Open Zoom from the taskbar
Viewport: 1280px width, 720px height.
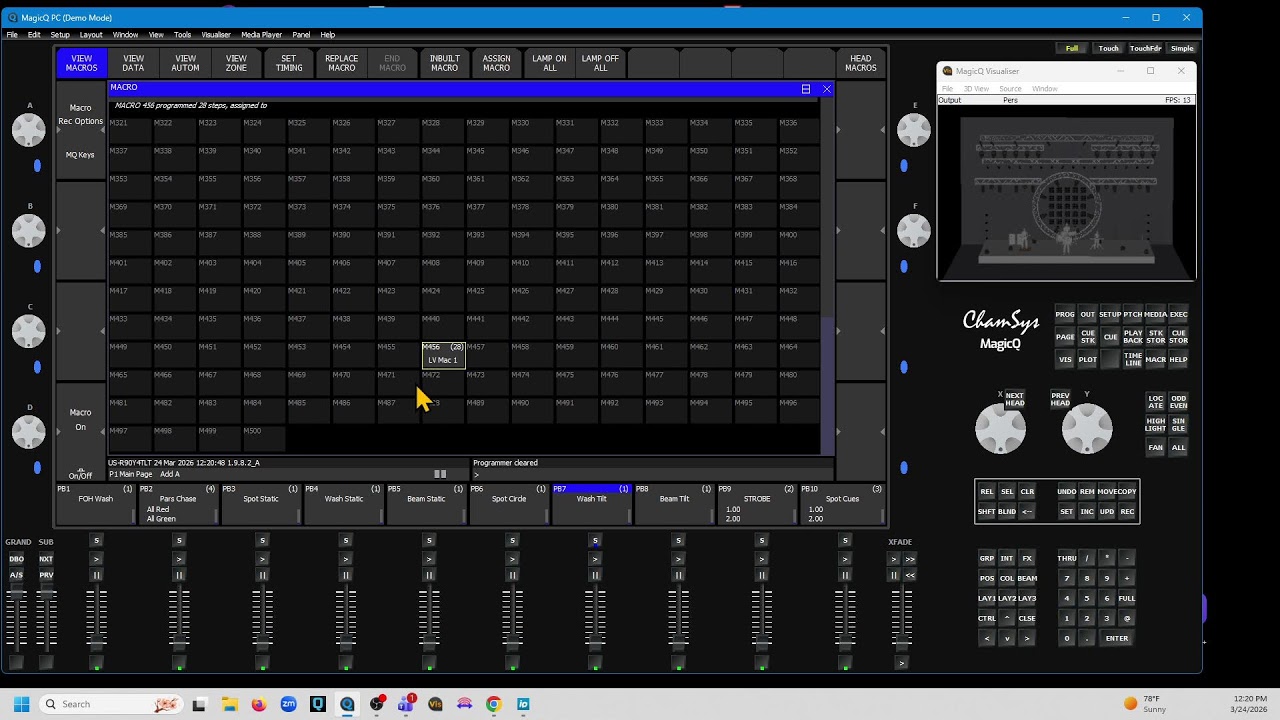[x=288, y=704]
